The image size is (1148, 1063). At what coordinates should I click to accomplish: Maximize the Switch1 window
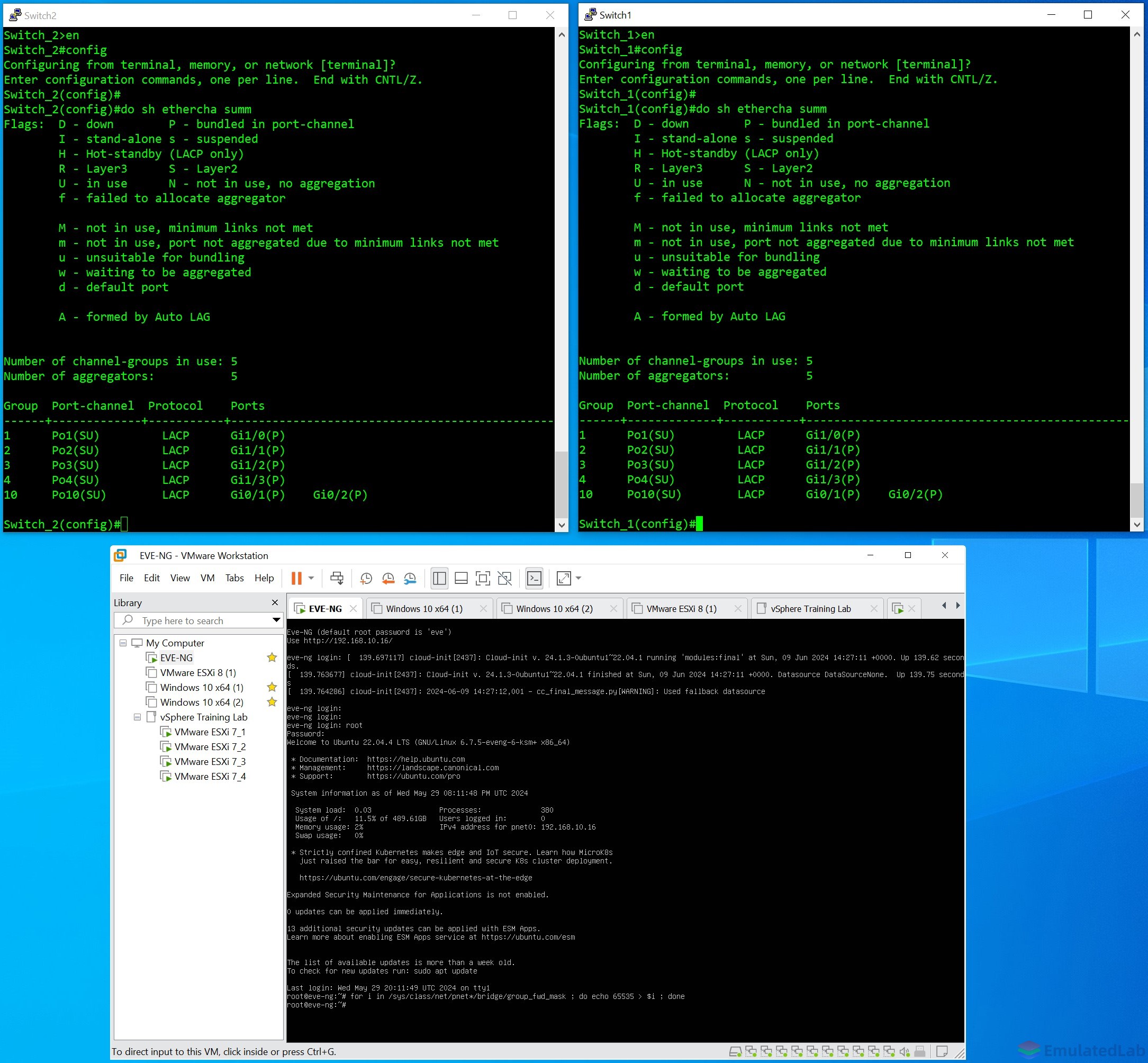click(x=1088, y=14)
